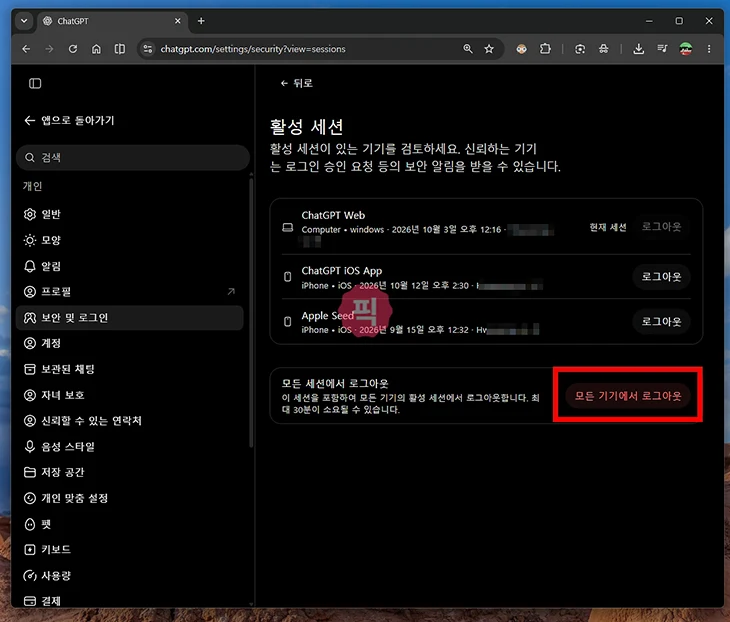The image size is (730, 622).
Task: Open the browser home page
Action: pyautogui.click(x=96, y=49)
